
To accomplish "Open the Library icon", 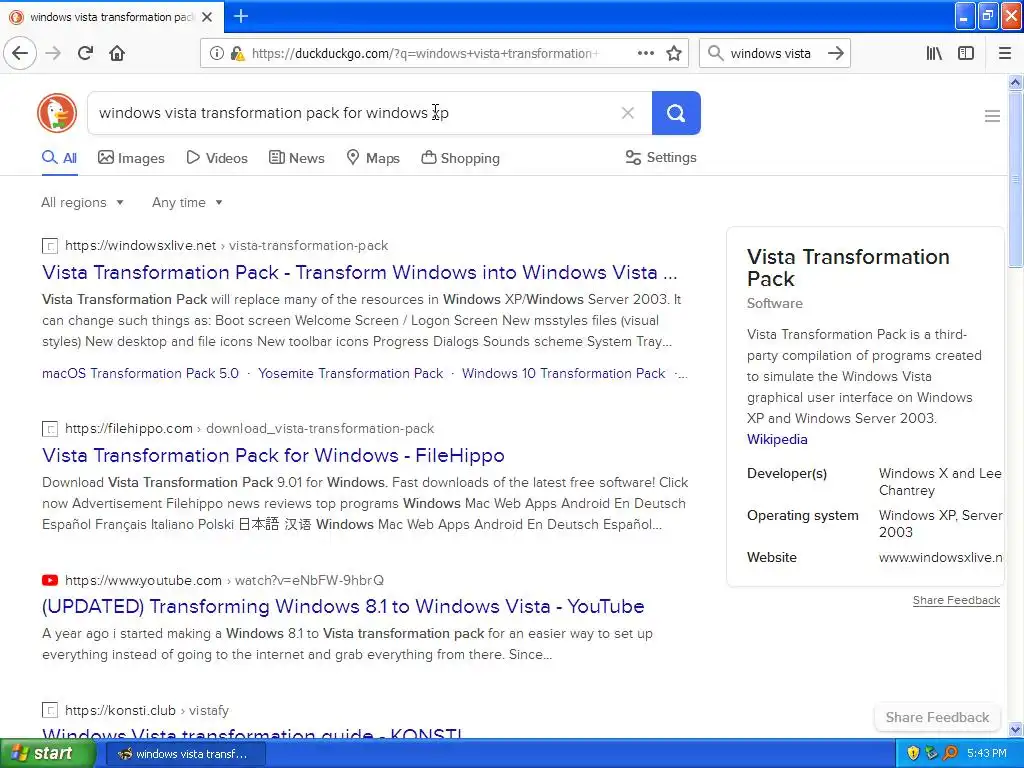I will 934,53.
